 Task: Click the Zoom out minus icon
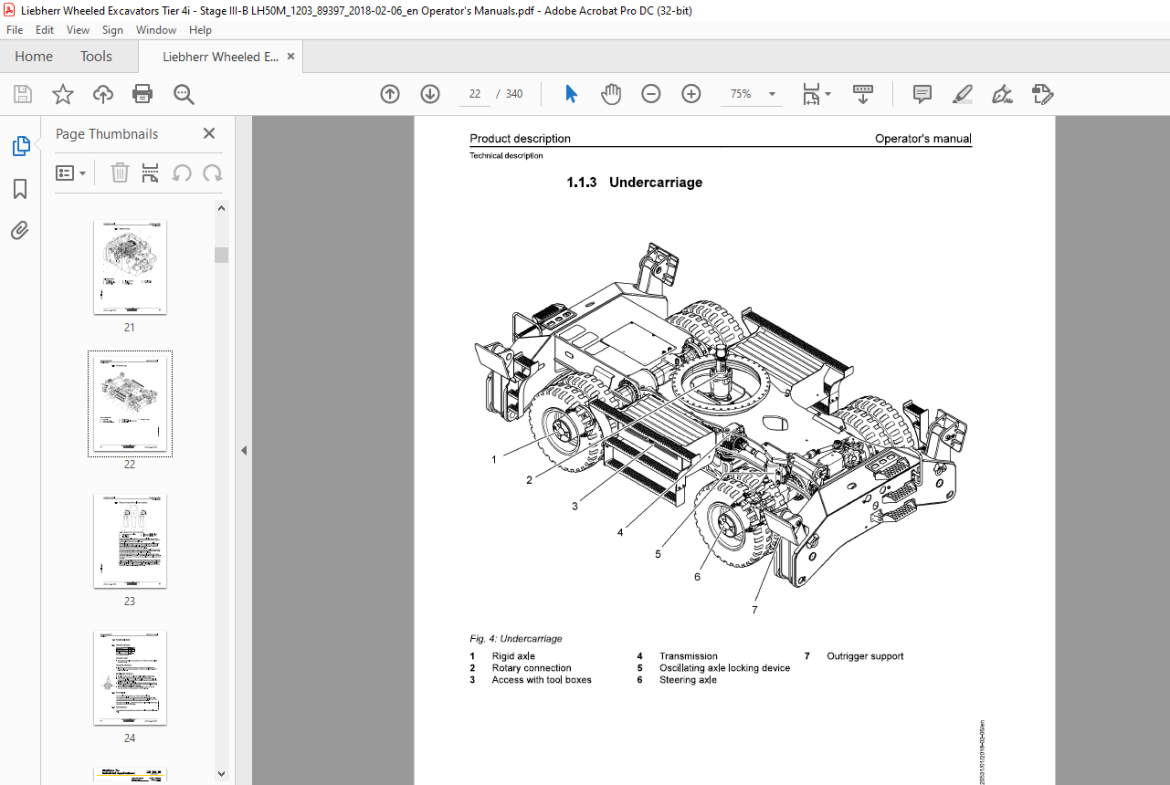pyautogui.click(x=651, y=94)
